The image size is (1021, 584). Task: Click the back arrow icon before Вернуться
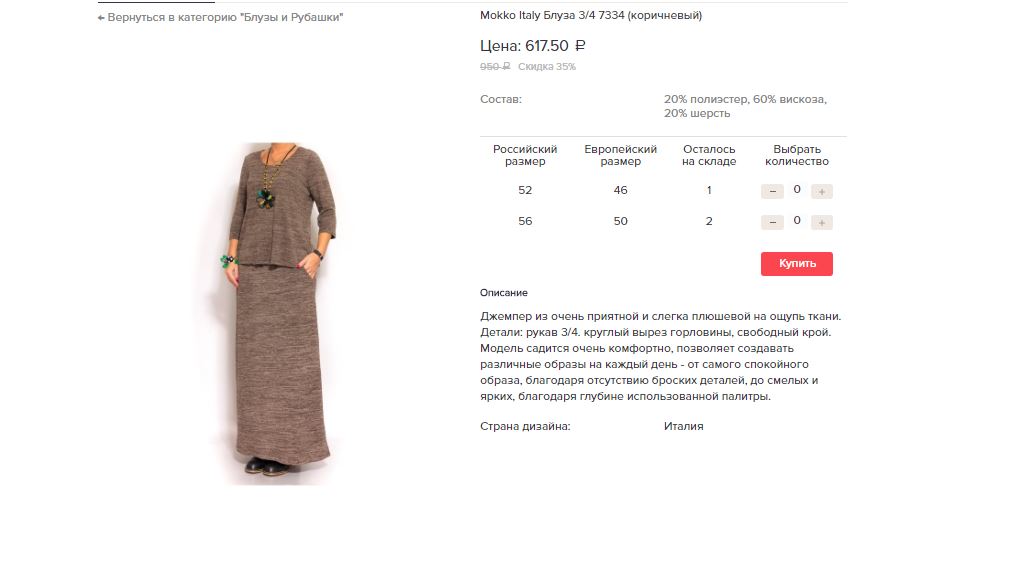coord(101,18)
